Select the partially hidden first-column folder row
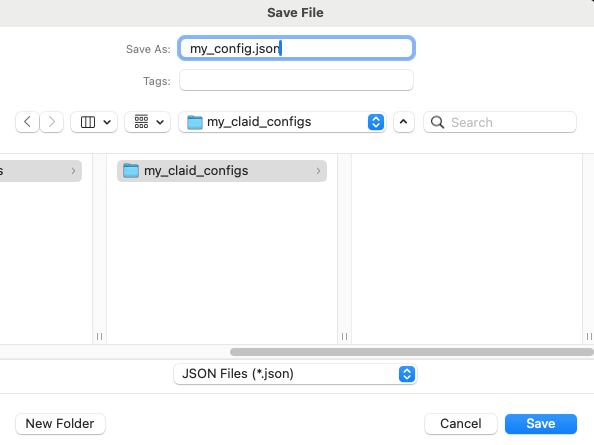Image resolution: width=594 pixels, height=445 pixels. [41, 171]
